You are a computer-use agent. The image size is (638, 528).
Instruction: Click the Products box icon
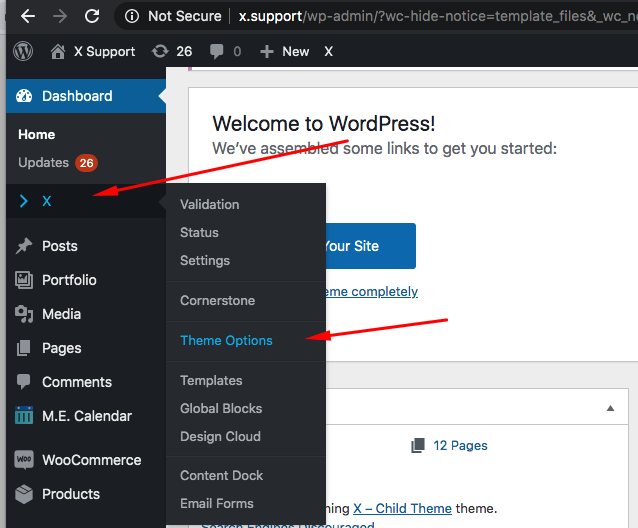[x=24, y=494]
